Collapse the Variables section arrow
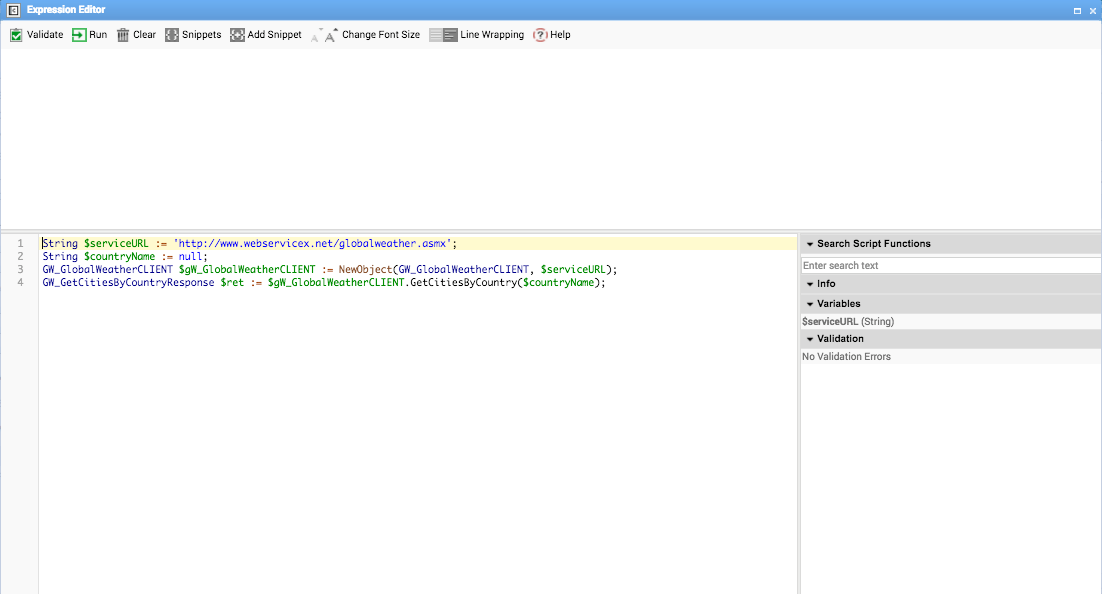Viewport: 1102px width, 594px height. pyautogui.click(x=810, y=304)
